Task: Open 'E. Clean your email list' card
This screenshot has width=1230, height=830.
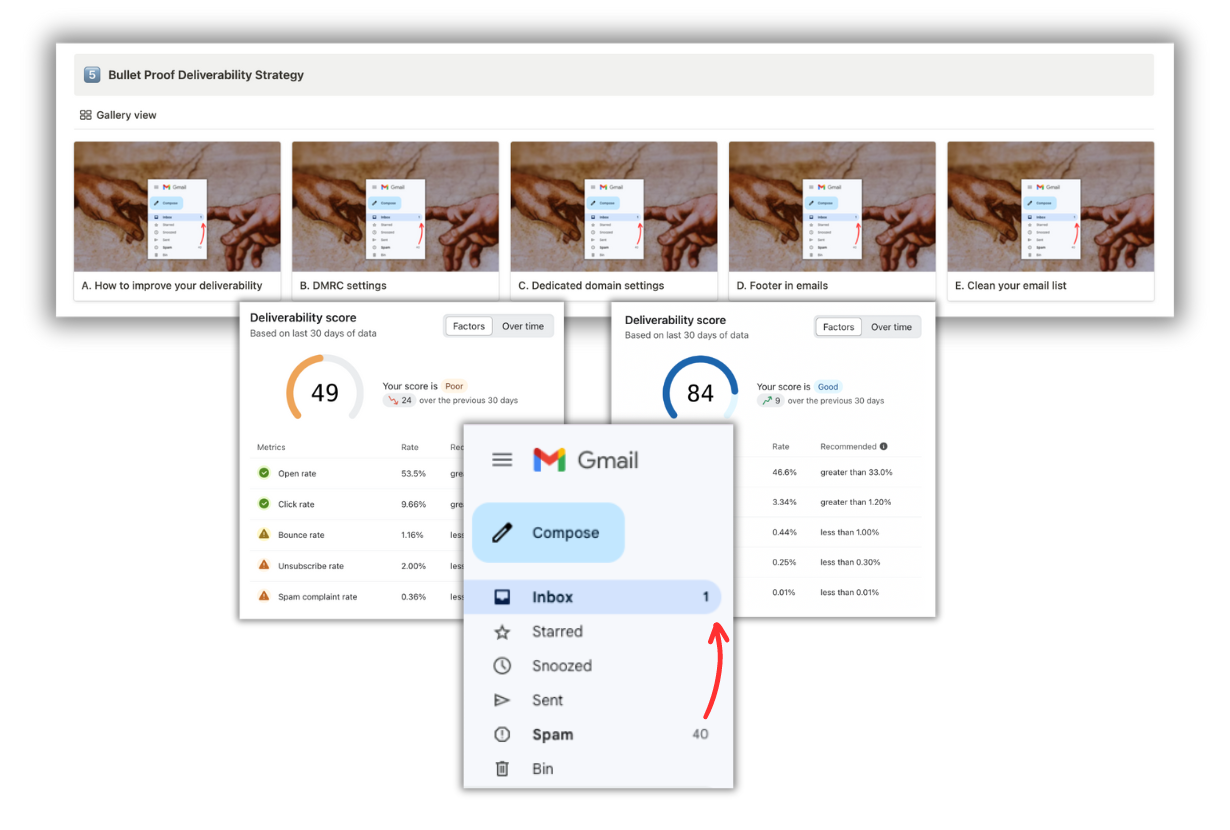Action: coord(1050,220)
